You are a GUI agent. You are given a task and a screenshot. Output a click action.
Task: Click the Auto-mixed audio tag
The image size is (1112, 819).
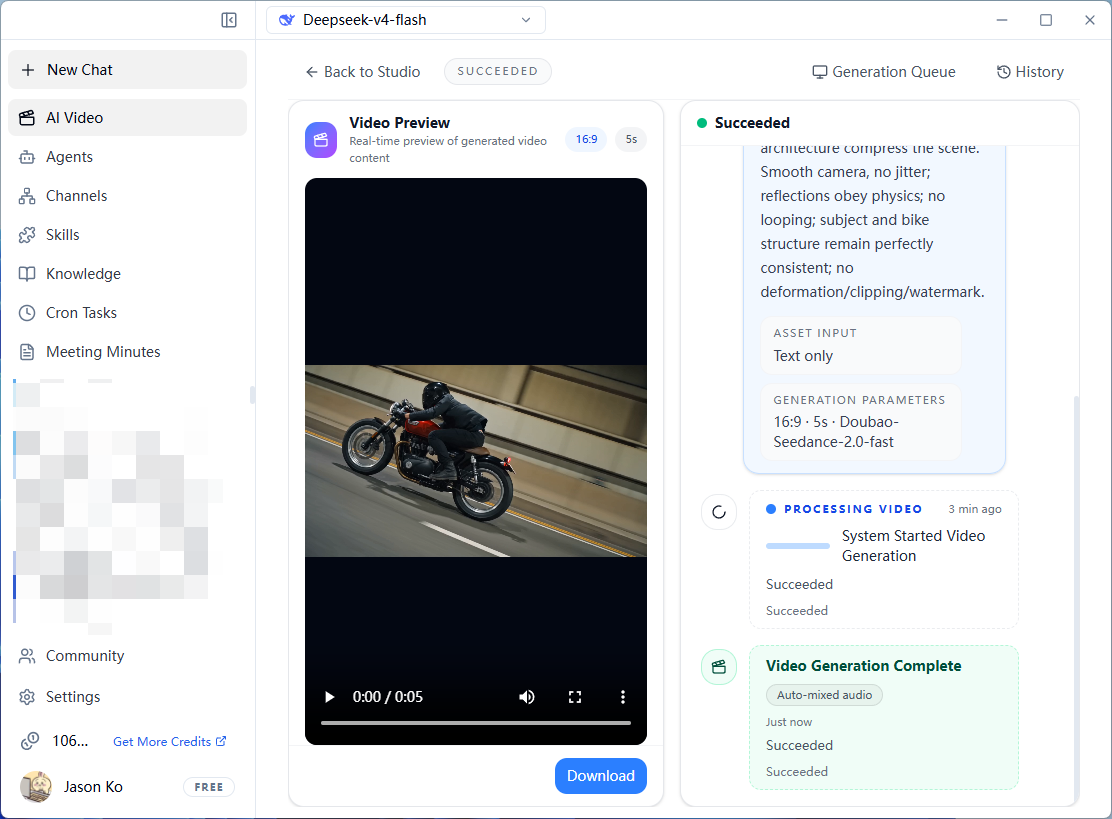(824, 695)
